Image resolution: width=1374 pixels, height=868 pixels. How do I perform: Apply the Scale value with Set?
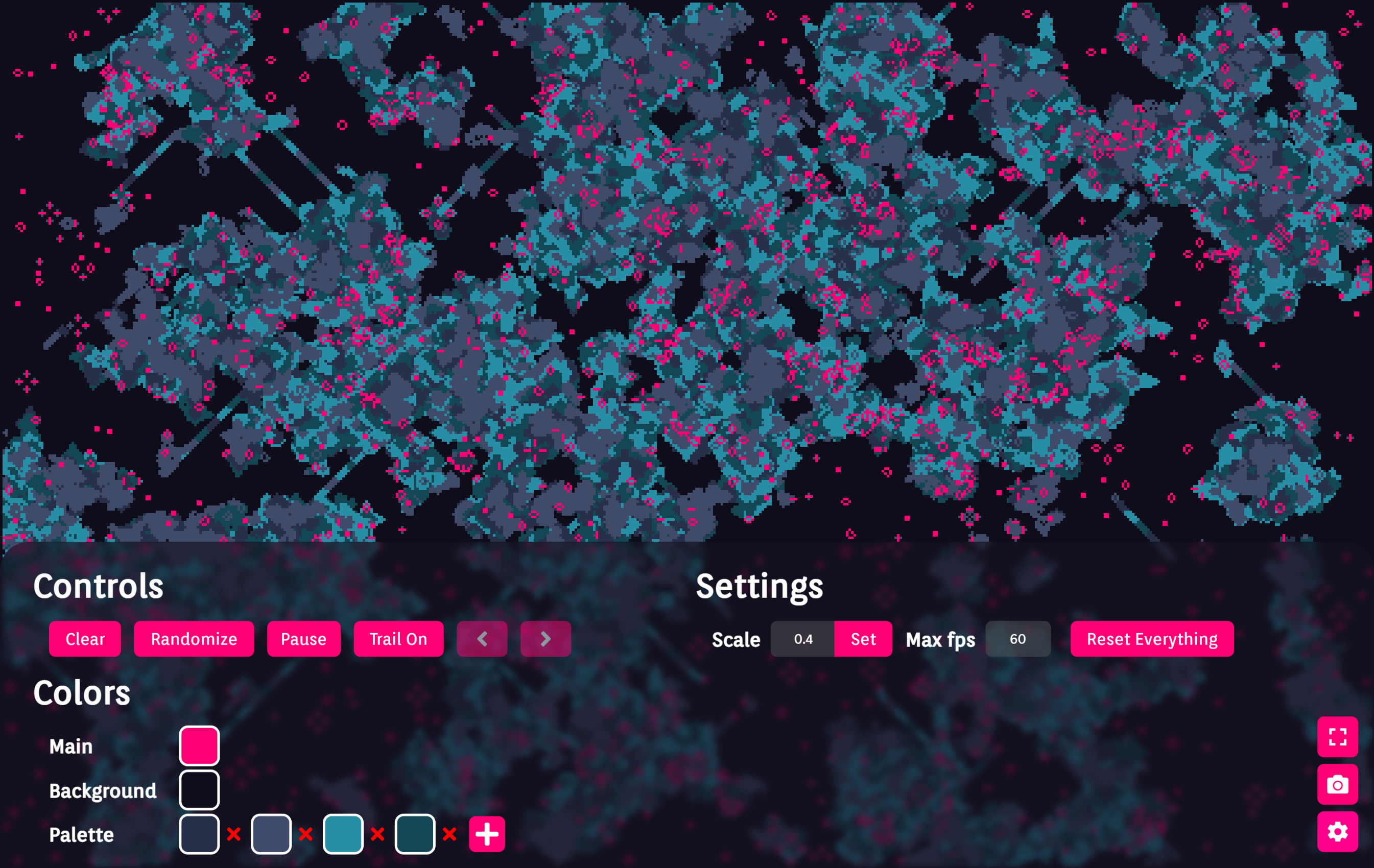(863, 639)
